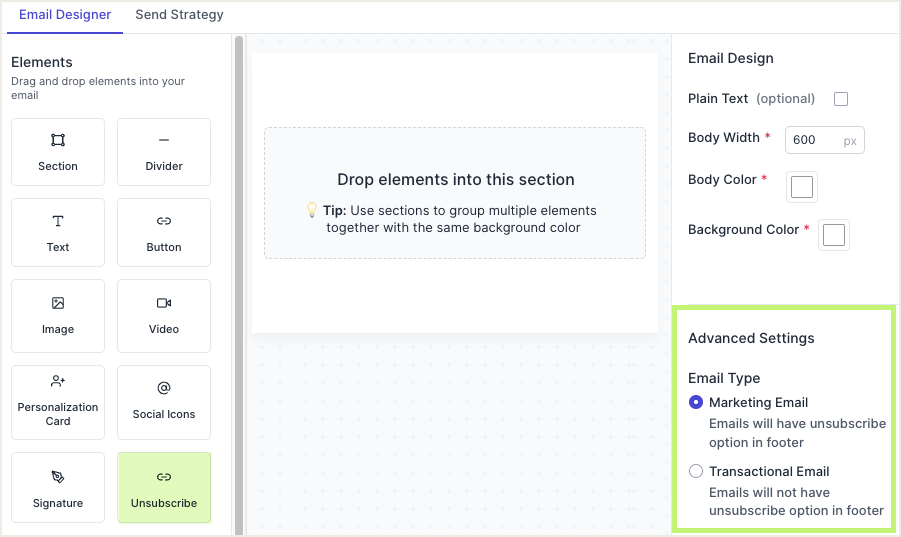Select the Section element icon
Image resolution: width=901 pixels, height=537 pixels.
click(x=58, y=141)
